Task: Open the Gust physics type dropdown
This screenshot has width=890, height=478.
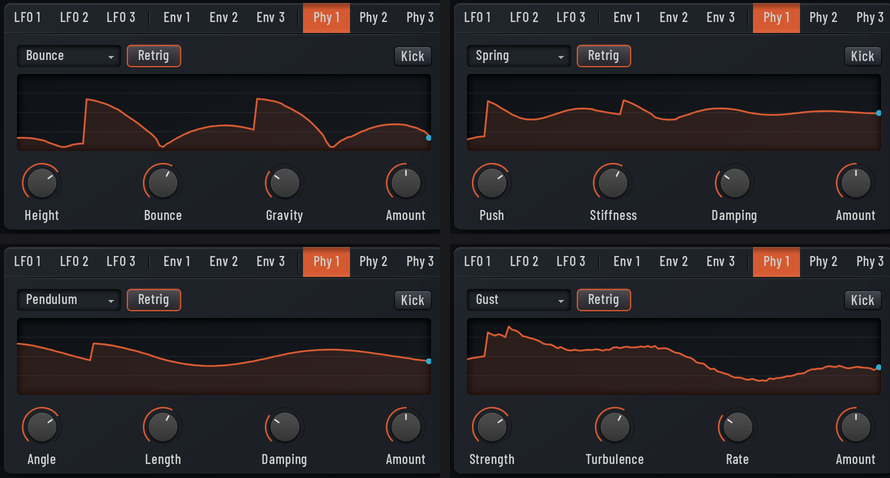Action: point(519,300)
